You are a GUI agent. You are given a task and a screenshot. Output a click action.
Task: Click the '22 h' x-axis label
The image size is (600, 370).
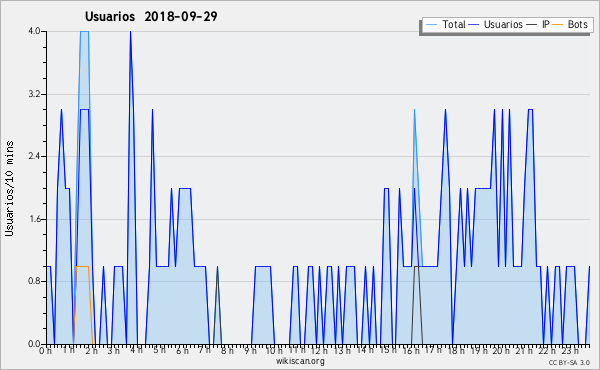tap(546, 351)
